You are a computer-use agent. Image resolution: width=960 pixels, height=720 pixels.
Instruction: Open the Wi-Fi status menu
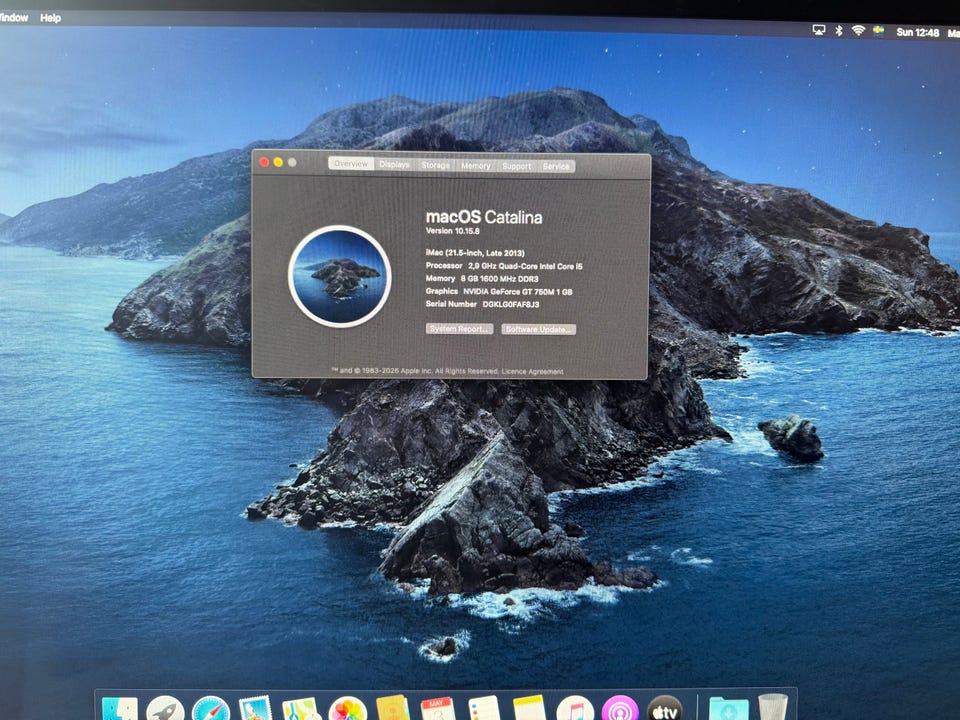point(858,31)
